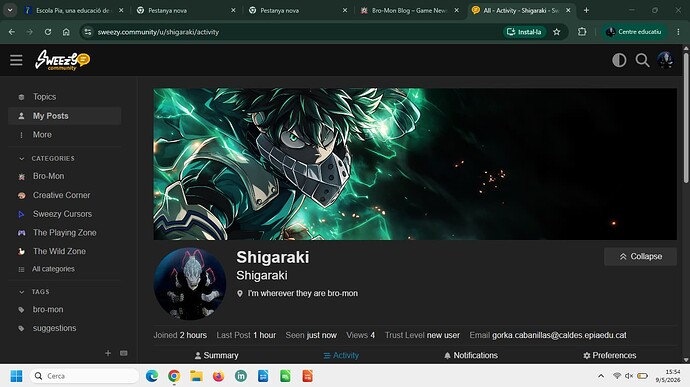The height and width of the screenshot is (387, 690).
Task: Open the user avatar menu in header
Action: coord(665,60)
